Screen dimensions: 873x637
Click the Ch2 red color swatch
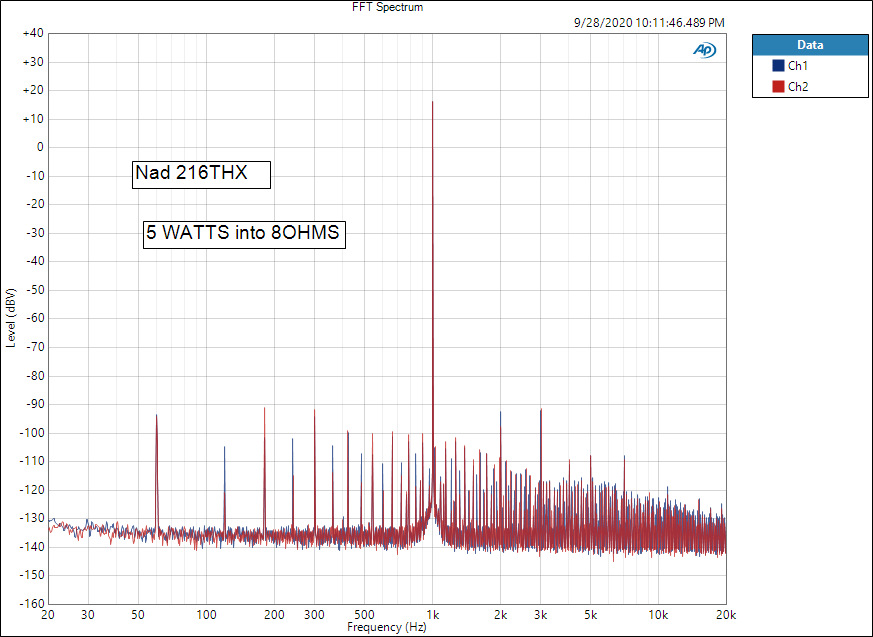pyautogui.click(x=778, y=86)
